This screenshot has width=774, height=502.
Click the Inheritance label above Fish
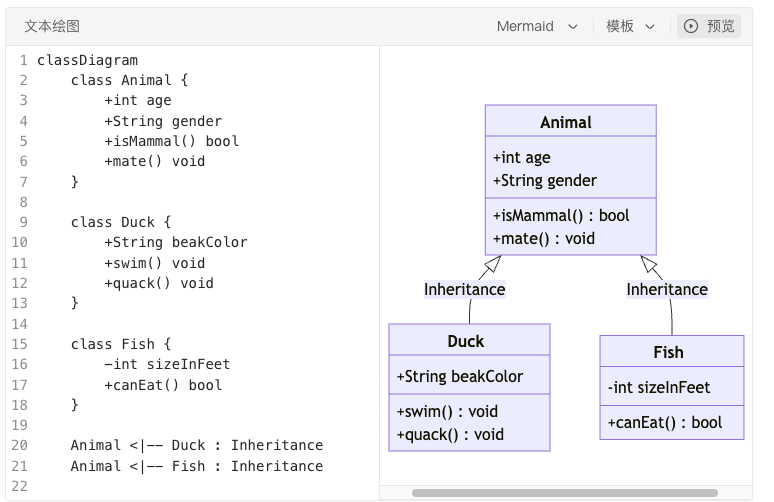667,289
